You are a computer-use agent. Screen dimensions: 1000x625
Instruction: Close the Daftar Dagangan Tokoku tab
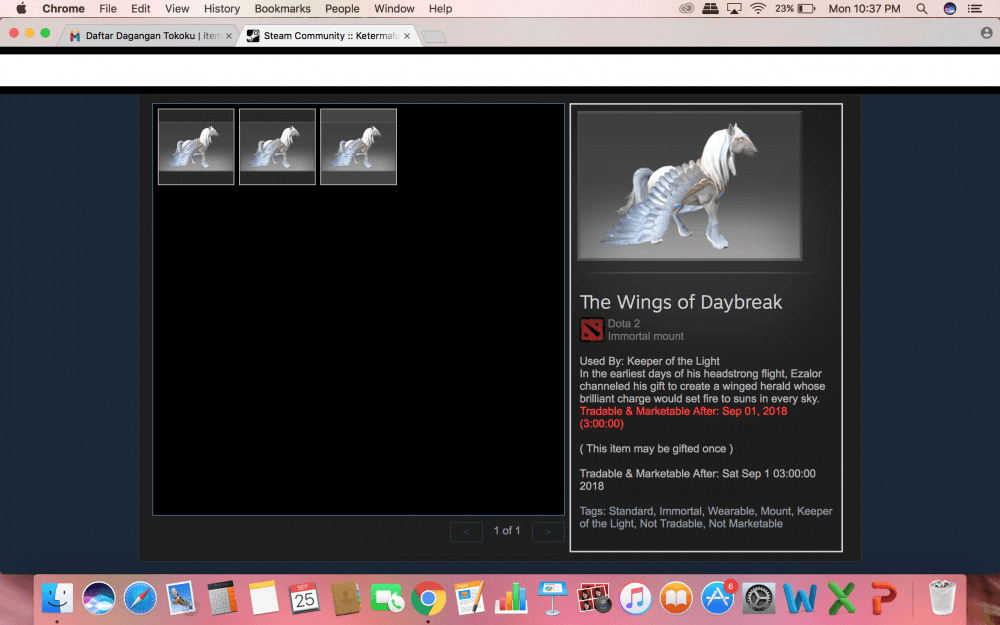pos(228,36)
